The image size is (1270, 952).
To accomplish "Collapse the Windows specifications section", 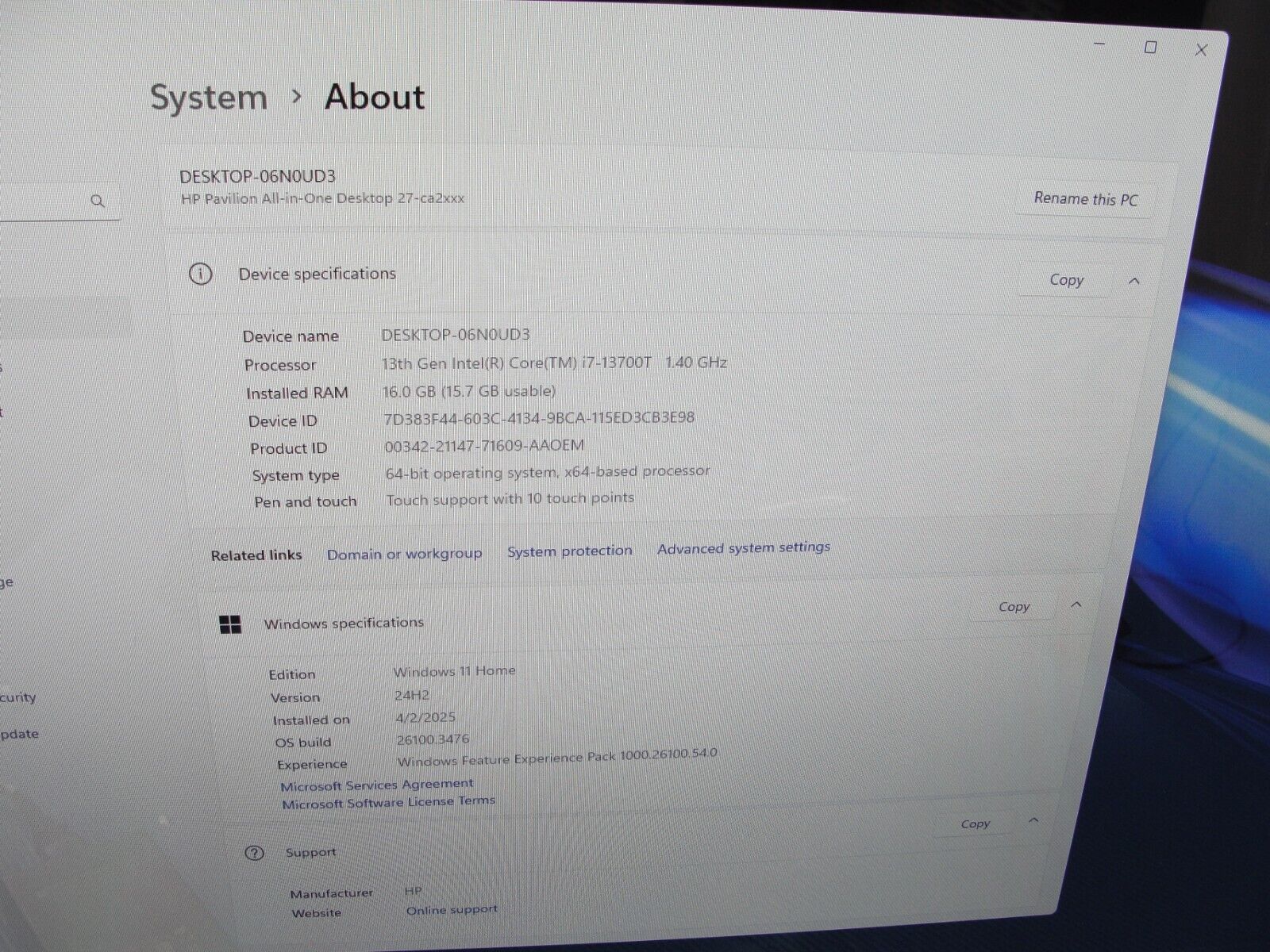I will point(1076,605).
